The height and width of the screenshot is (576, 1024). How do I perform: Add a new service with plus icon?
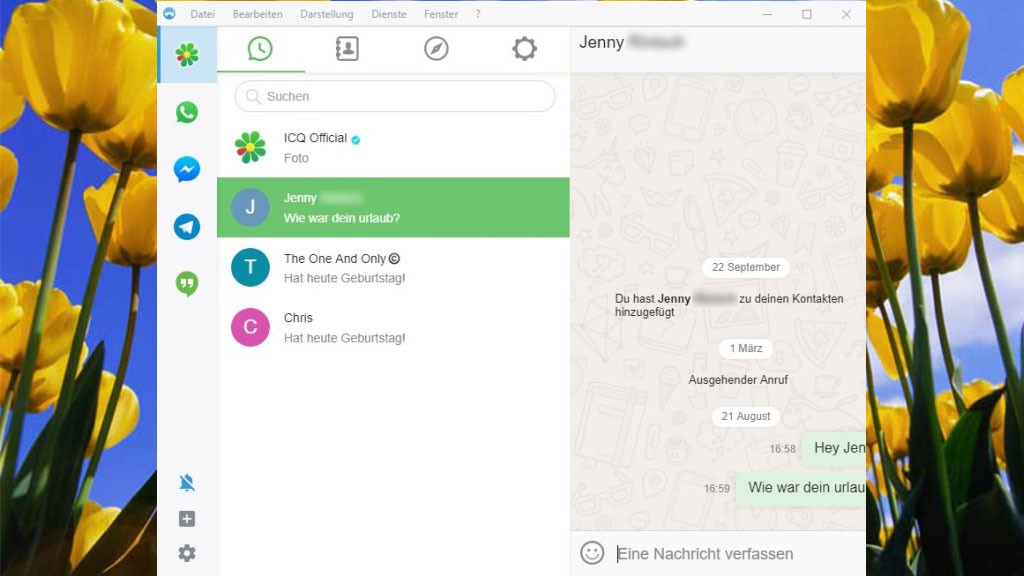click(187, 519)
